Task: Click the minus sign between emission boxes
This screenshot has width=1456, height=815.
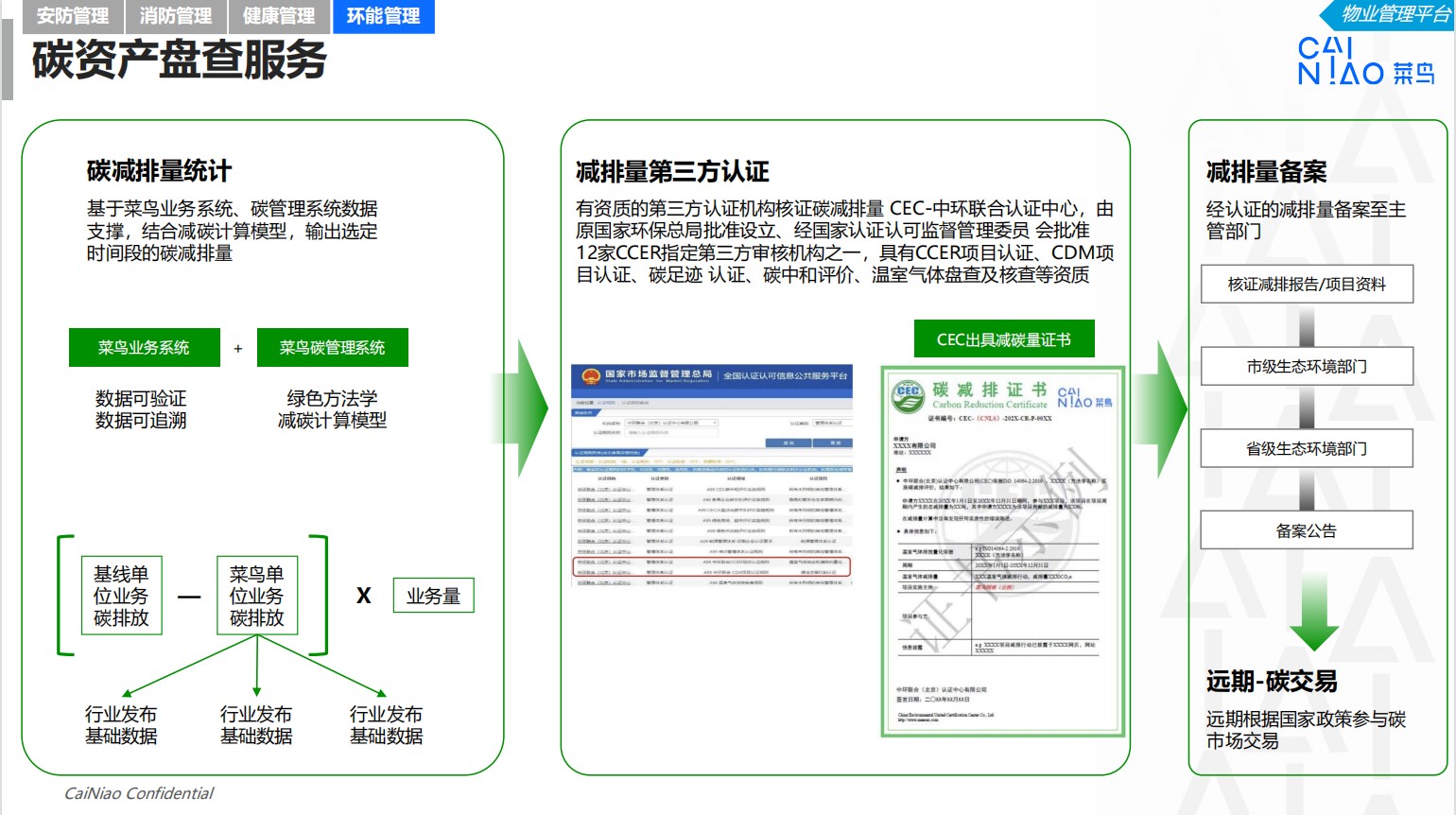Action: 189,597
